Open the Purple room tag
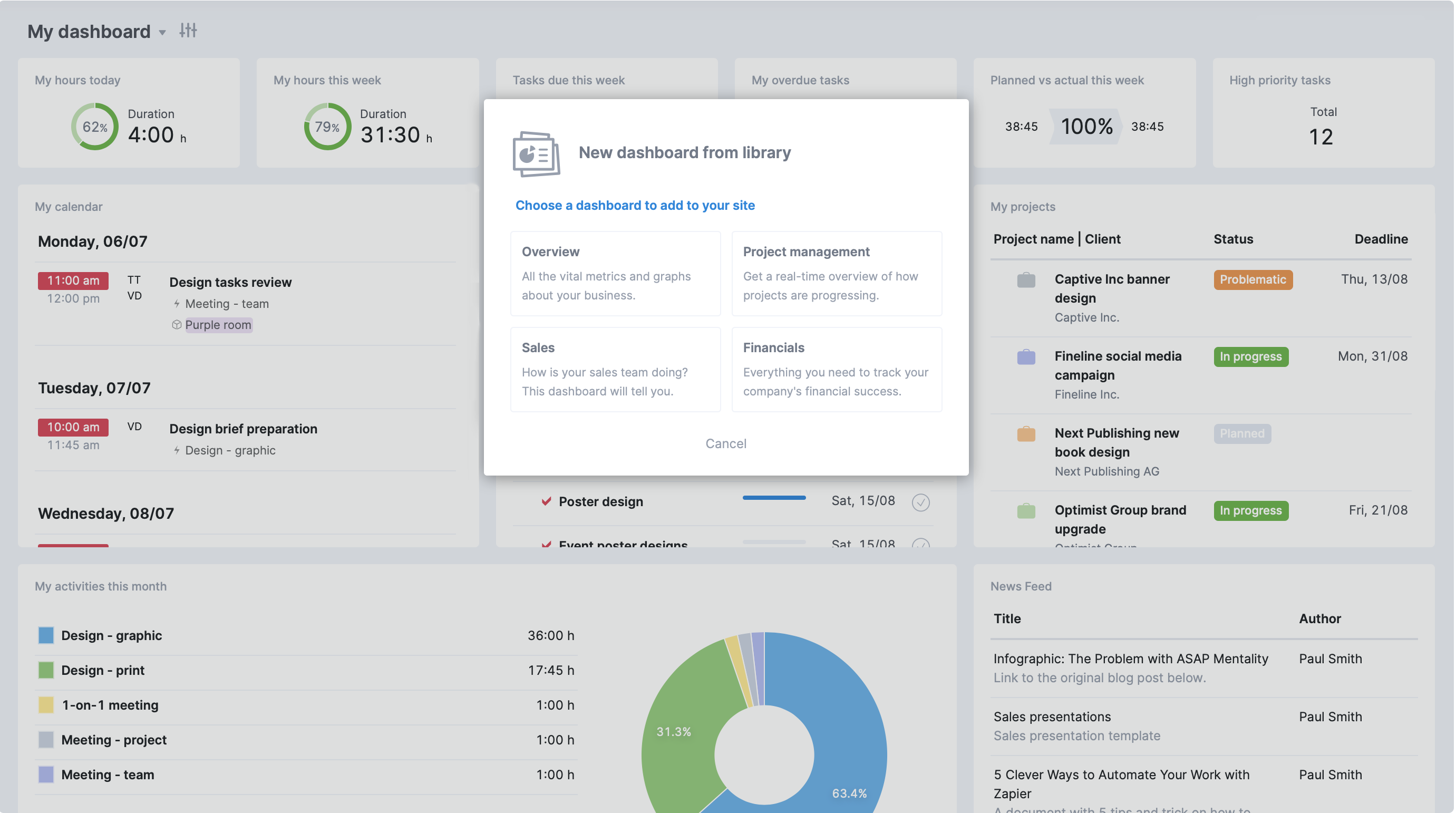The height and width of the screenshot is (813, 1456). (x=218, y=325)
